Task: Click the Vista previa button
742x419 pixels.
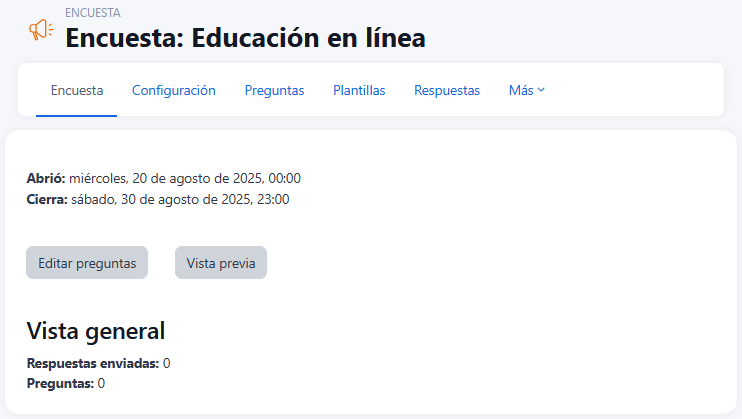Action: (221, 263)
